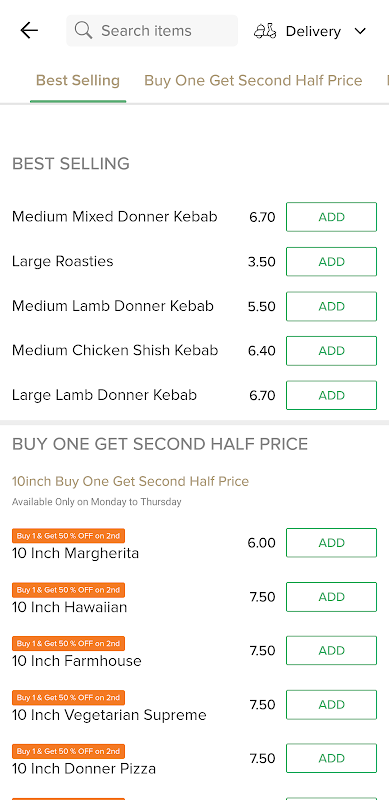Select the 10 Inch Hawaiian item name
The height and width of the screenshot is (800, 389).
[69, 607]
